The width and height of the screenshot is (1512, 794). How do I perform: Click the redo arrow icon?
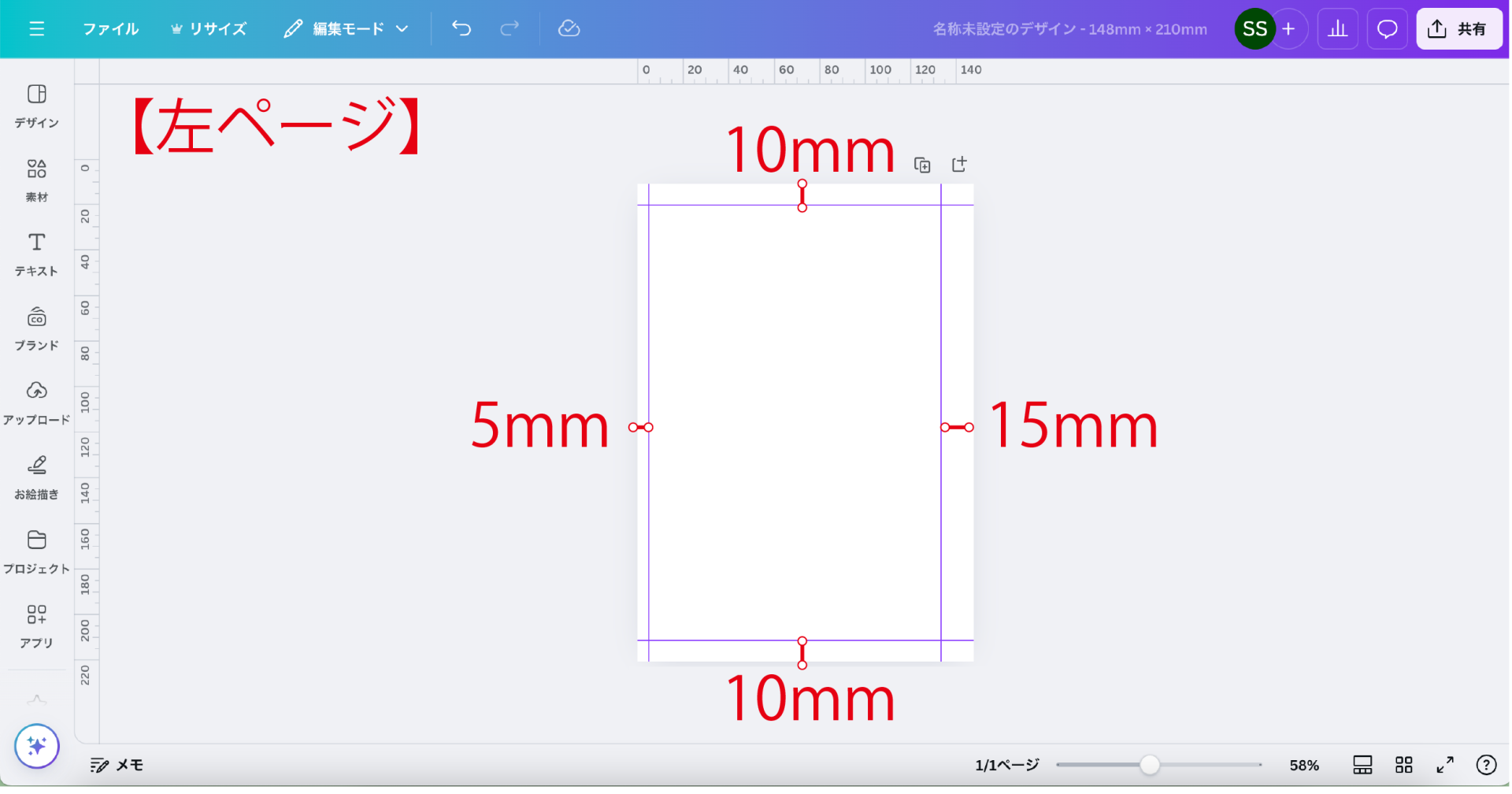click(x=510, y=29)
